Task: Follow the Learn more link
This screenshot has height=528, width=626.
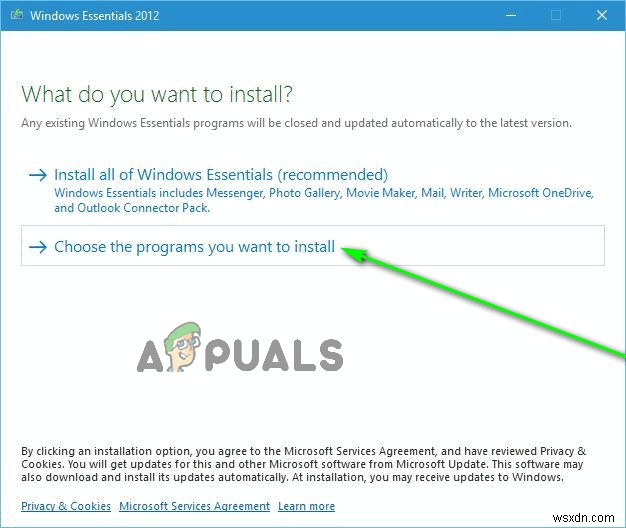Action: [307, 506]
